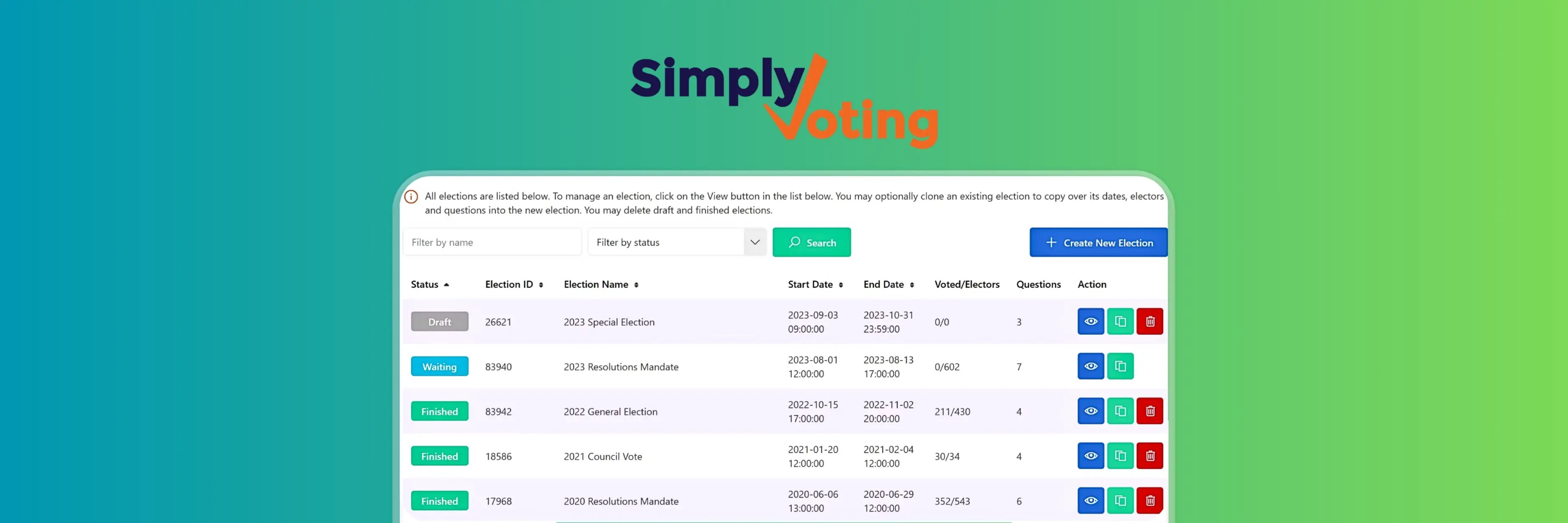This screenshot has height=523, width=1568.
Task: View the 2023 Special Election details
Action: point(1090,321)
